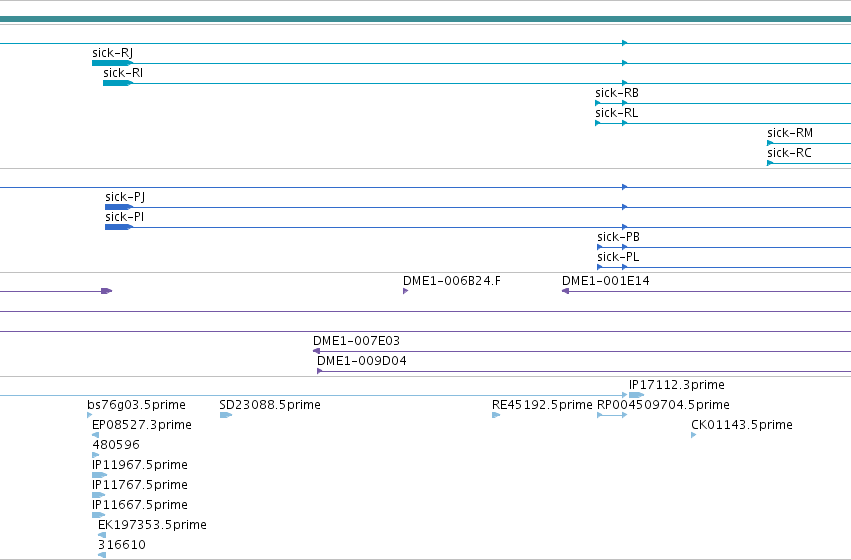Select the EP08527.3prime EST label

click(142, 425)
